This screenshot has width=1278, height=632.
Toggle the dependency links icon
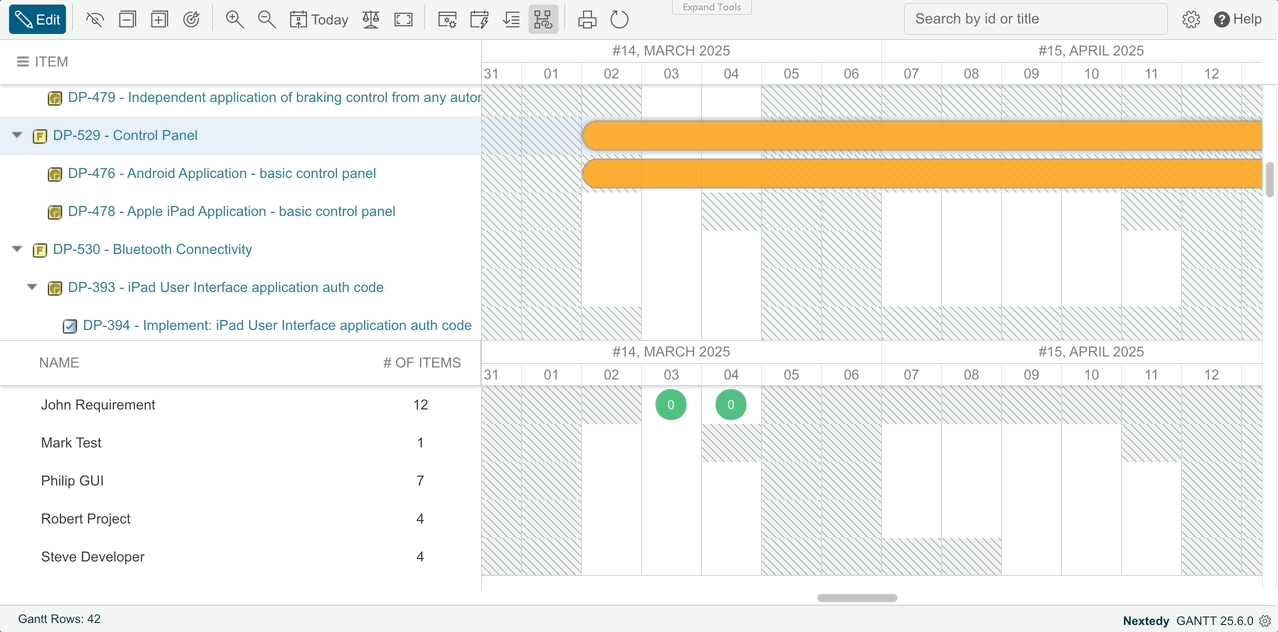(x=543, y=19)
